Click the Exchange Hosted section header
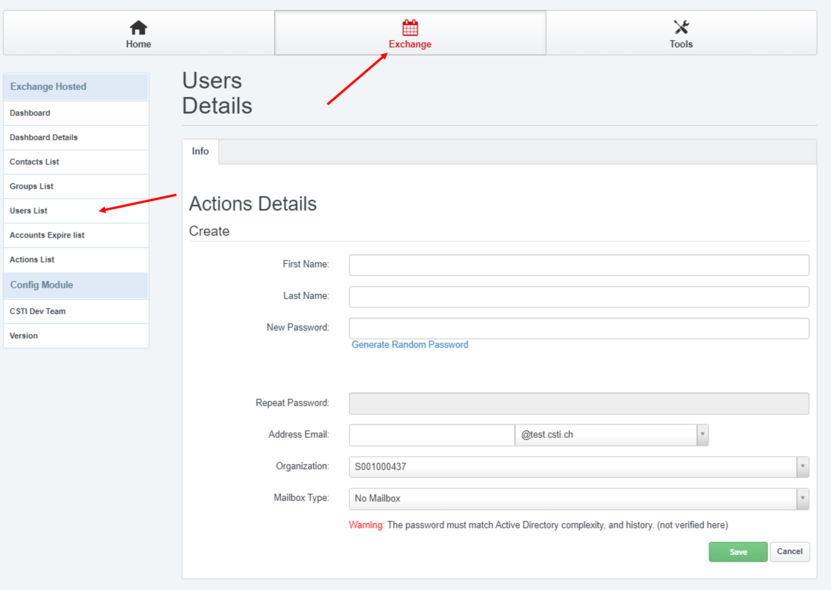This screenshot has width=831, height=590. 76,87
